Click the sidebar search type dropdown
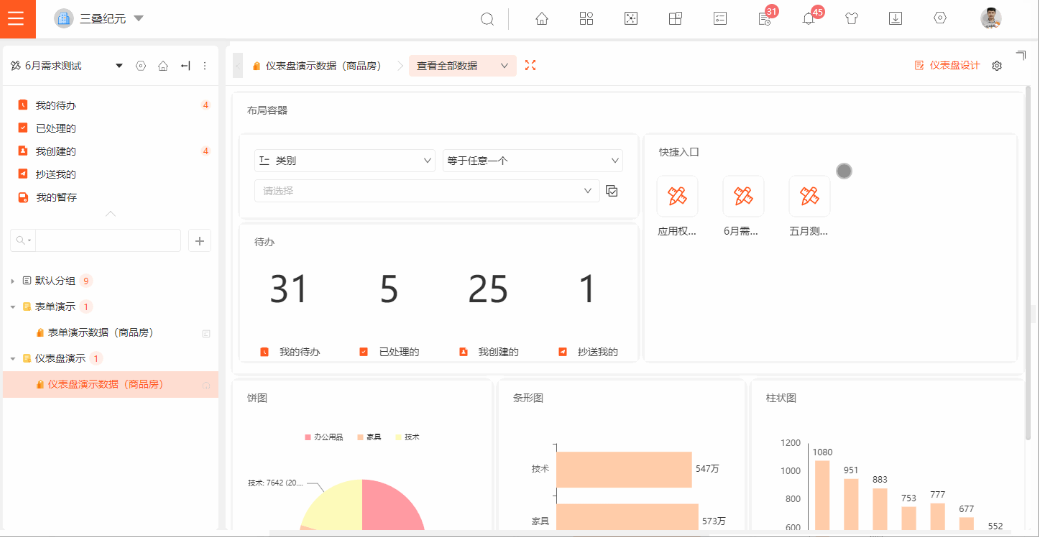Viewport: 1039px width, 537px height. (23, 241)
